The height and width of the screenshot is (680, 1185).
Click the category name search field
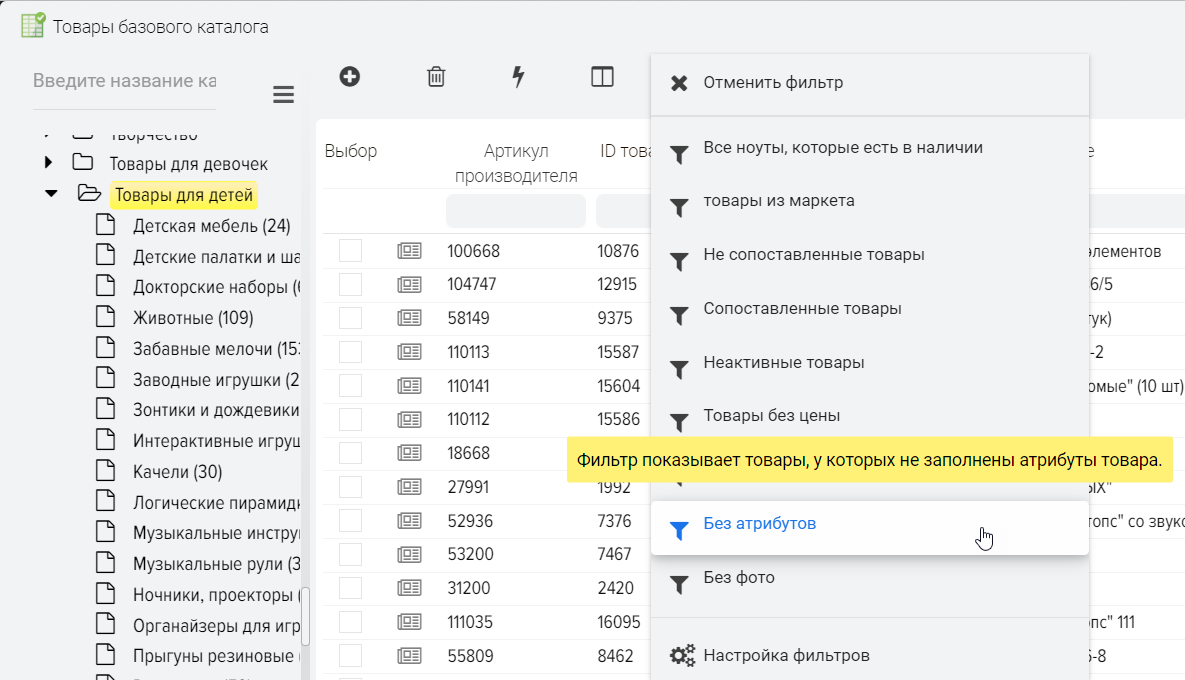pyautogui.click(x=124, y=81)
